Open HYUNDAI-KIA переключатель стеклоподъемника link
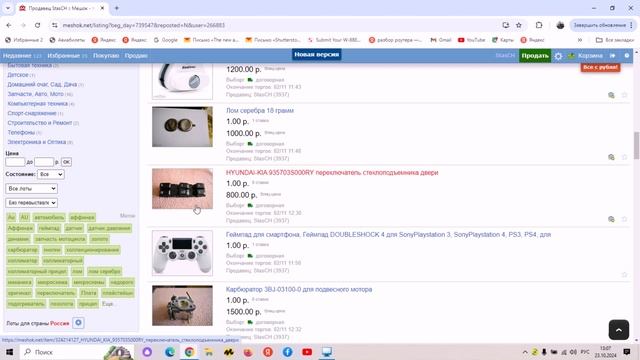Screen dimensions: 640x360 (332, 173)
